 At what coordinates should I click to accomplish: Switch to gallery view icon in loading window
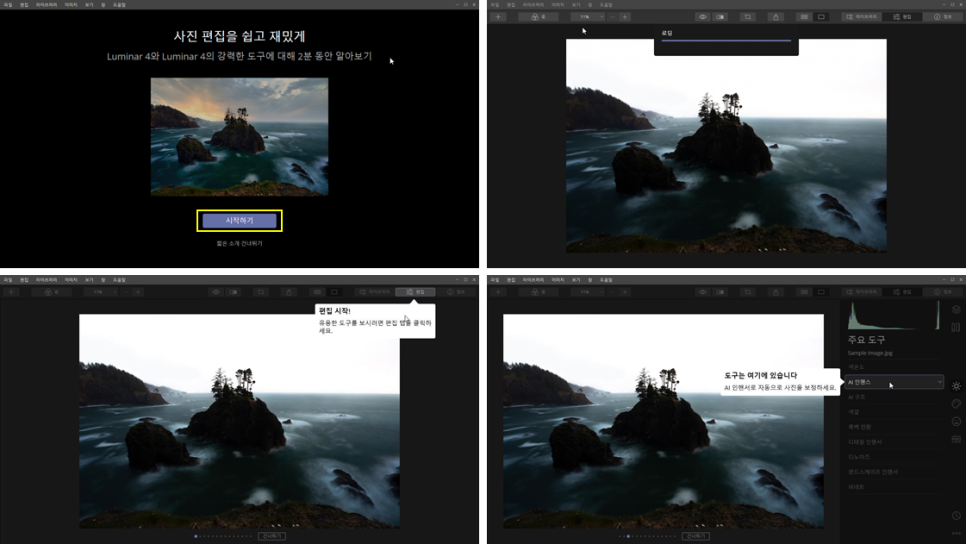(x=804, y=17)
